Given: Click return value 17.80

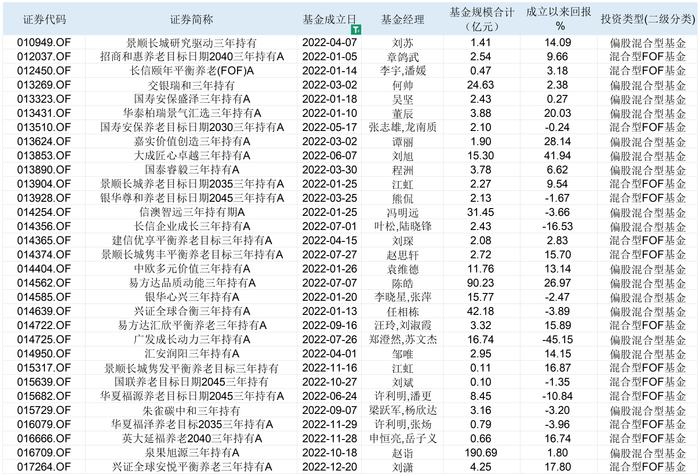Looking at the screenshot, I should pos(558,467).
